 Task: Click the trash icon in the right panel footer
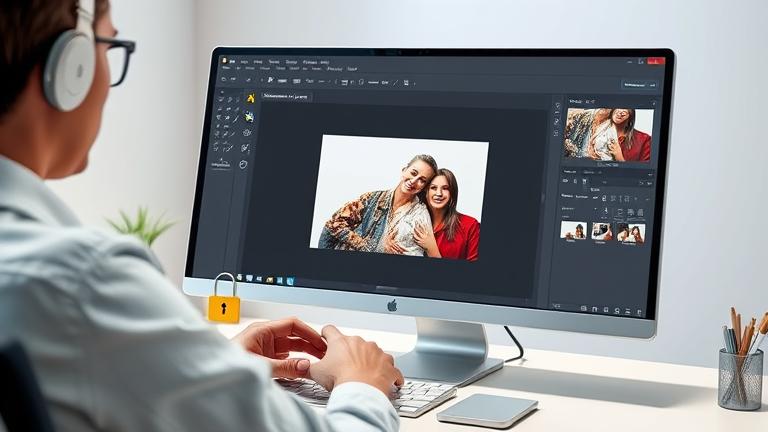click(639, 312)
